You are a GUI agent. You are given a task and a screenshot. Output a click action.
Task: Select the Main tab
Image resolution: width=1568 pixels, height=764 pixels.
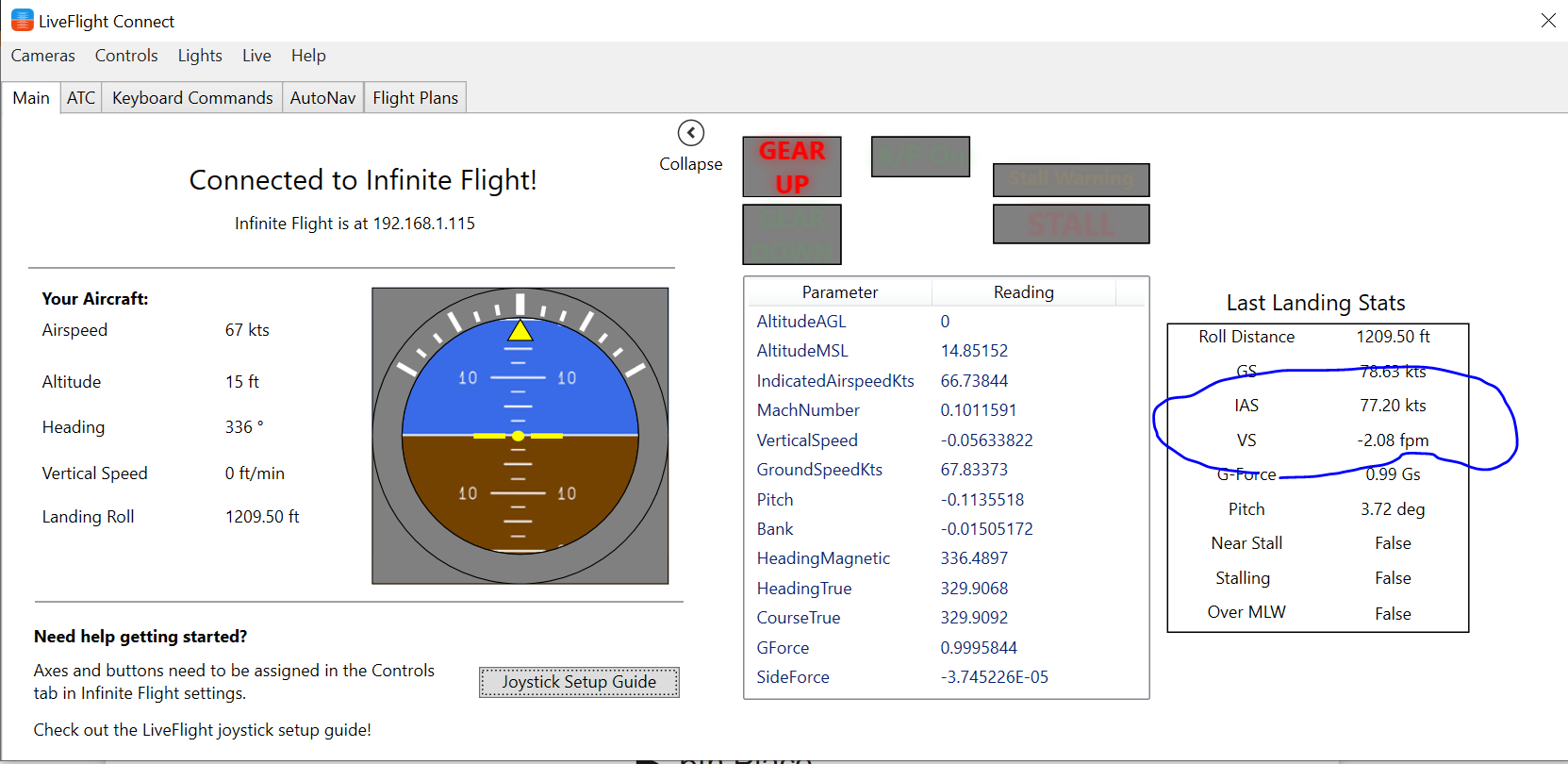point(31,98)
